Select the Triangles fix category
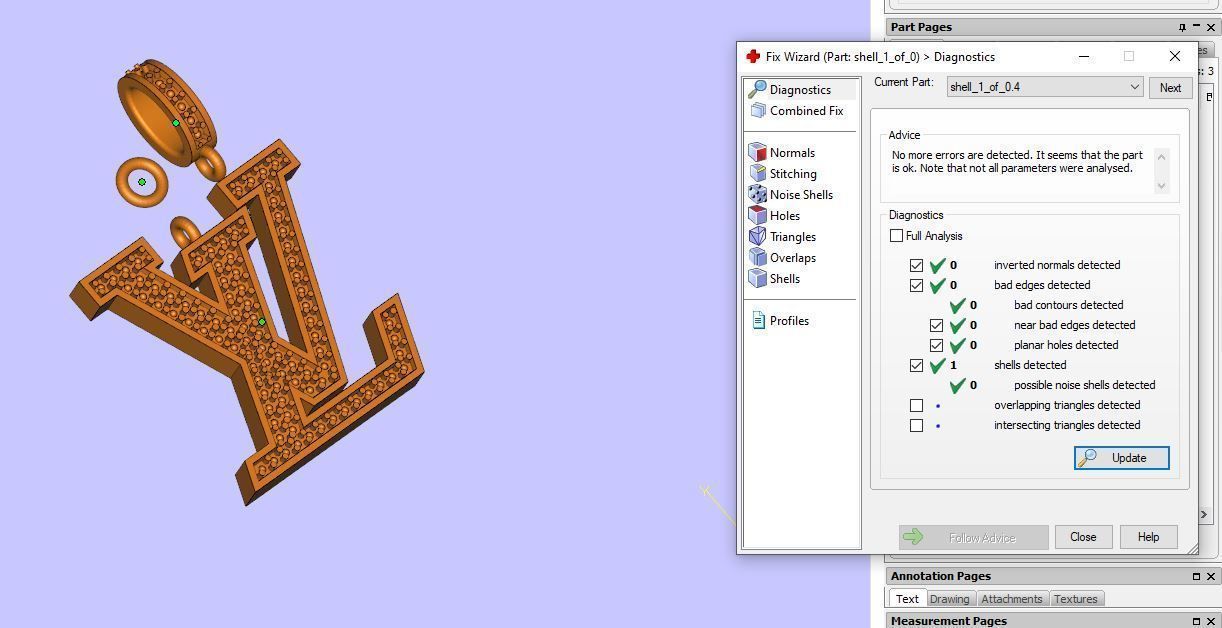 793,237
